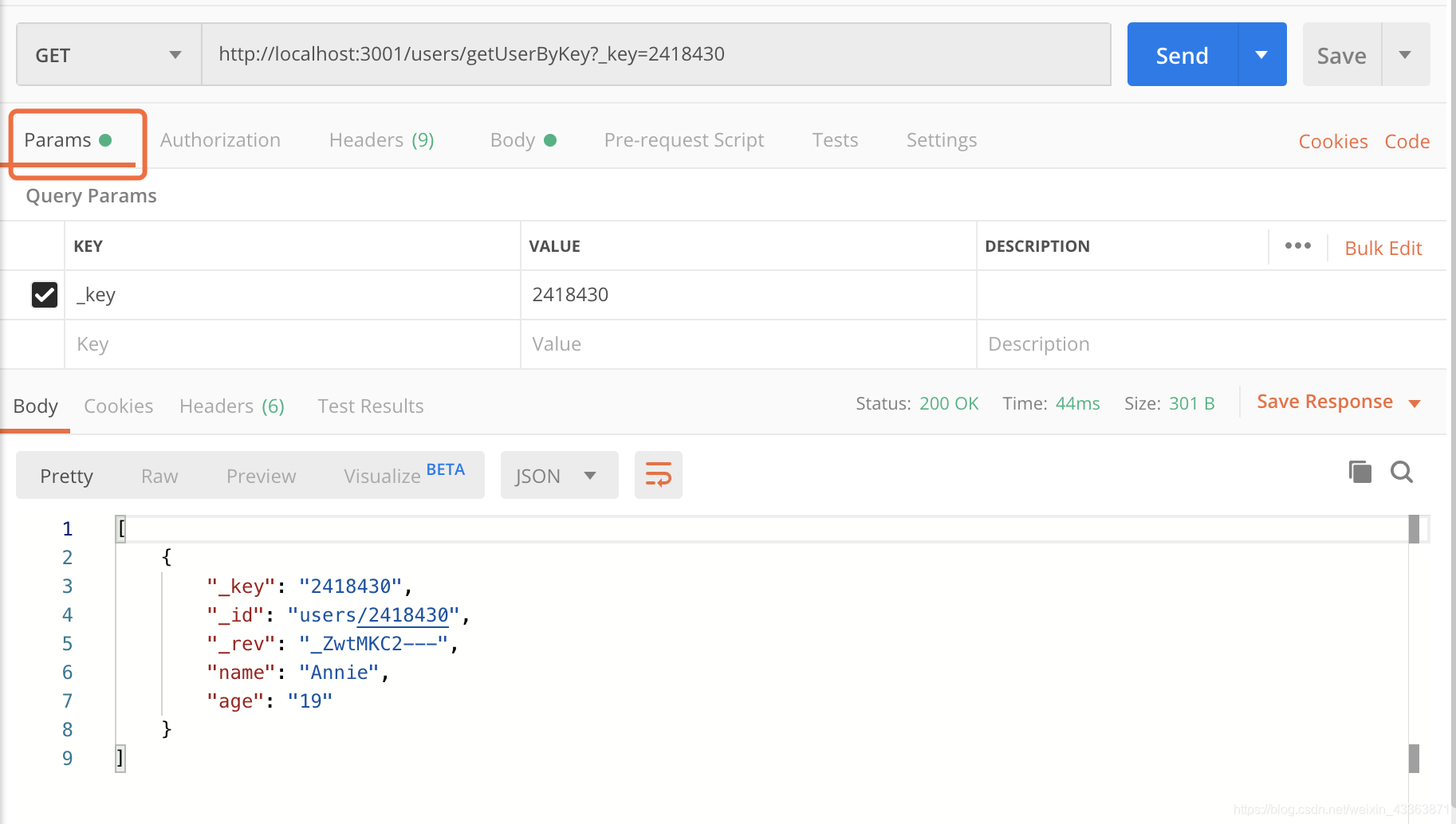Viewport: 1456px width, 824px height.
Task: Switch to the Authorization tab
Action: click(x=220, y=139)
